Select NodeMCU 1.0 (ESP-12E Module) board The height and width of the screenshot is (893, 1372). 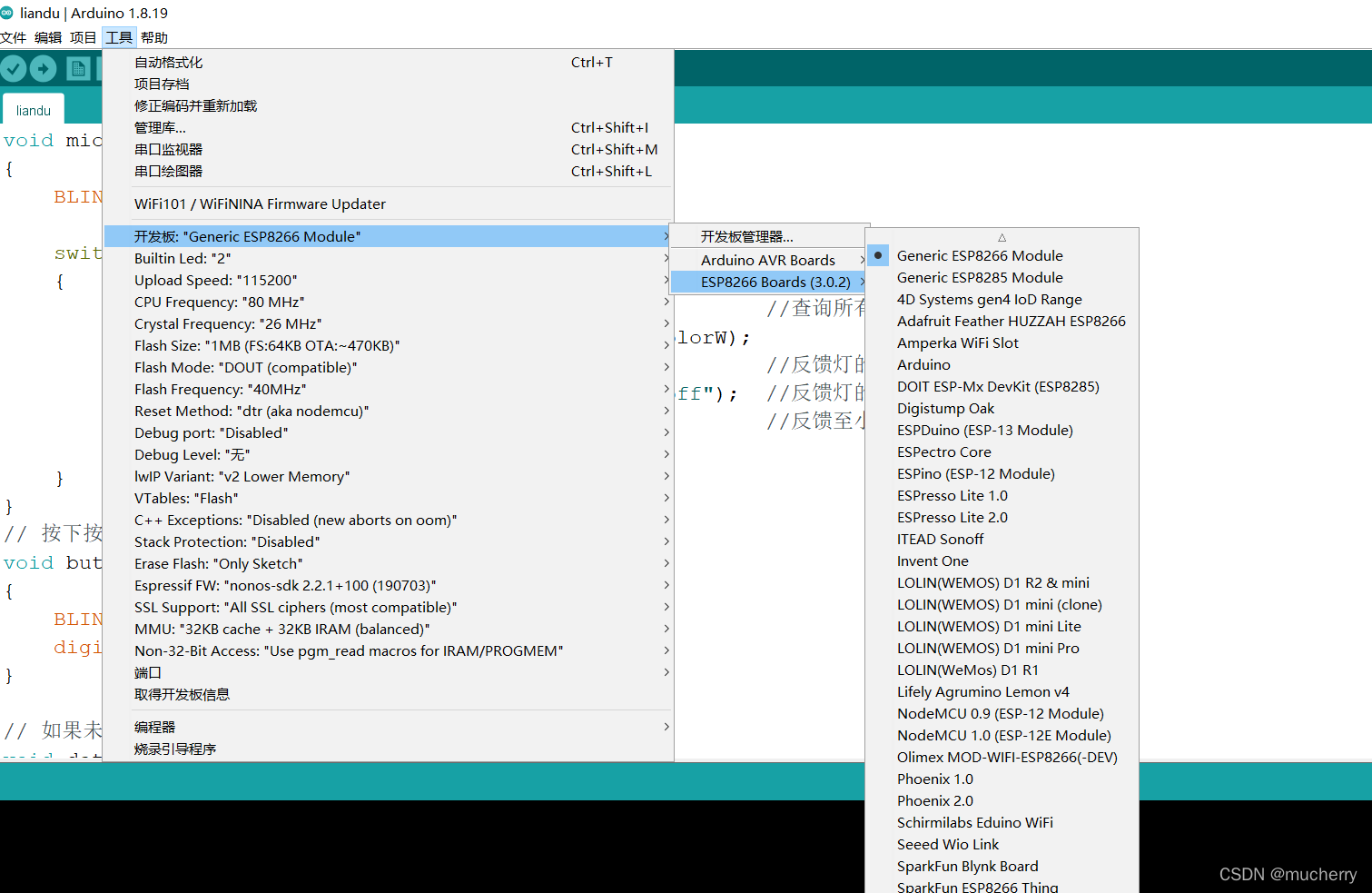[x=1002, y=735]
